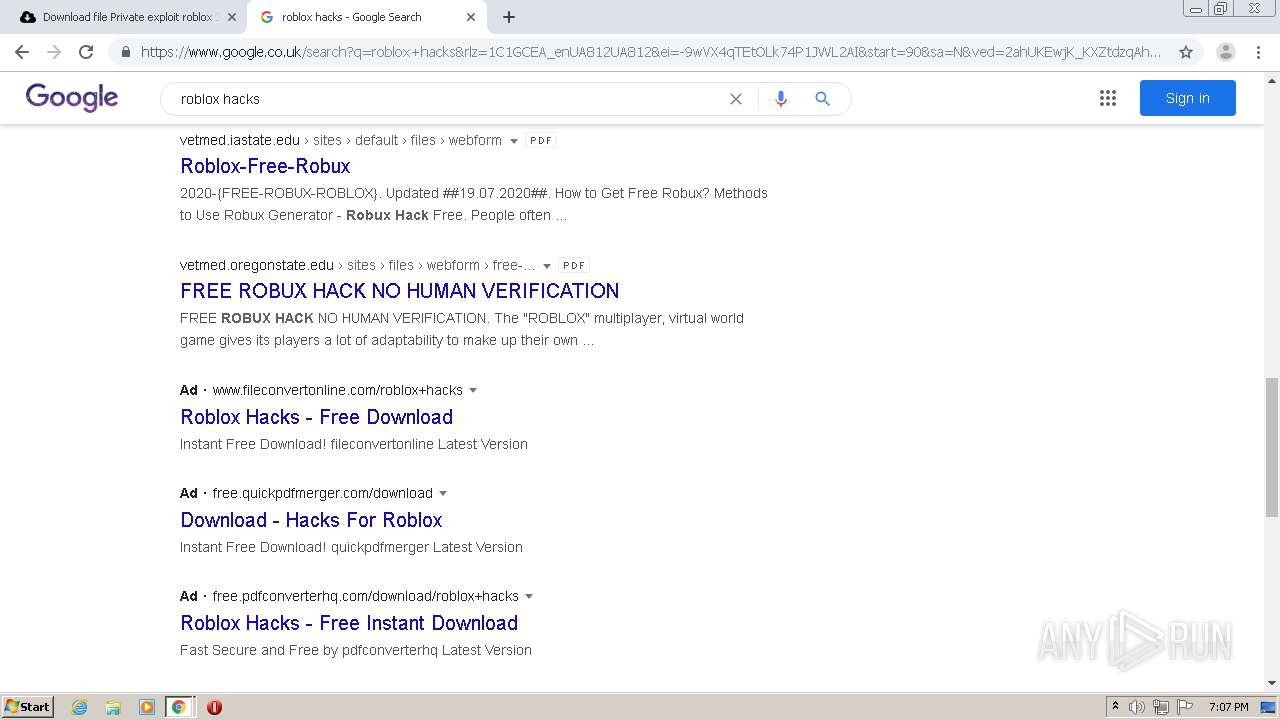Open 'FREE ROBUX HACK NO HUMAN VERIFICATION' result

click(399, 291)
